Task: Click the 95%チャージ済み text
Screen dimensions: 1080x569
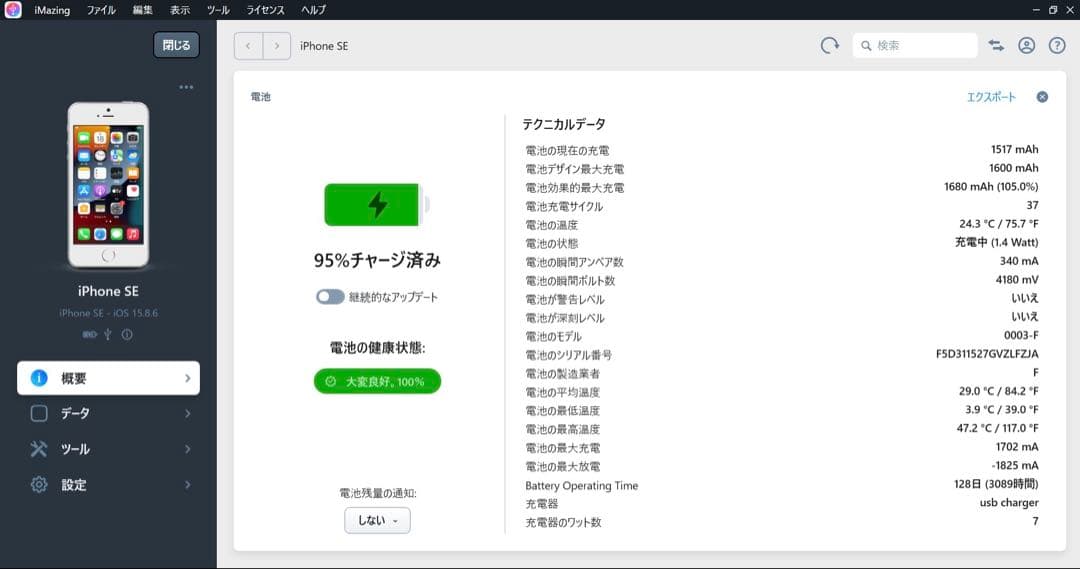Action: click(377, 260)
